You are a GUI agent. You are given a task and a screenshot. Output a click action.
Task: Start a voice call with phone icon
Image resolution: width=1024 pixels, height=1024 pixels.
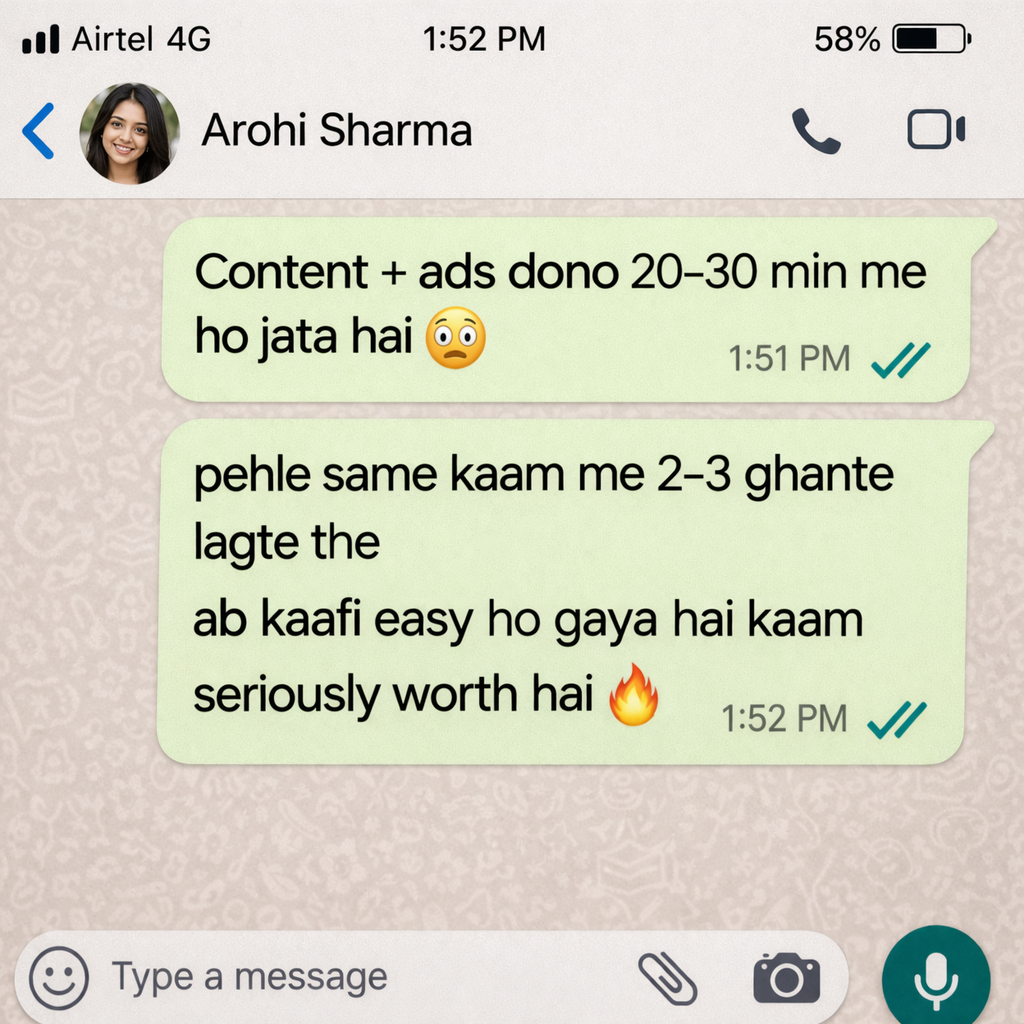click(x=816, y=131)
